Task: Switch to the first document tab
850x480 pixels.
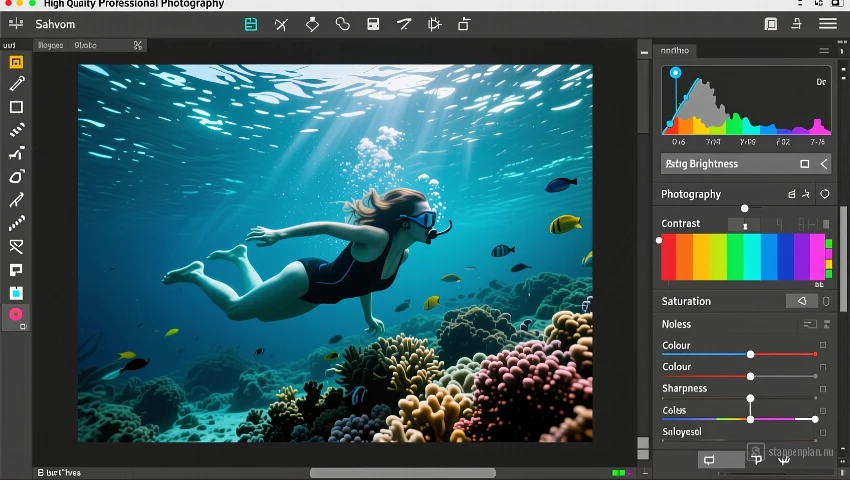Action: click(50, 46)
